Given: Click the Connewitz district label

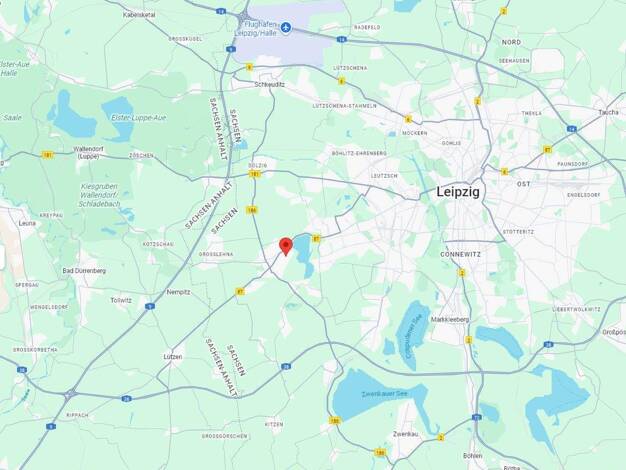Looking at the screenshot, I should tap(460, 254).
